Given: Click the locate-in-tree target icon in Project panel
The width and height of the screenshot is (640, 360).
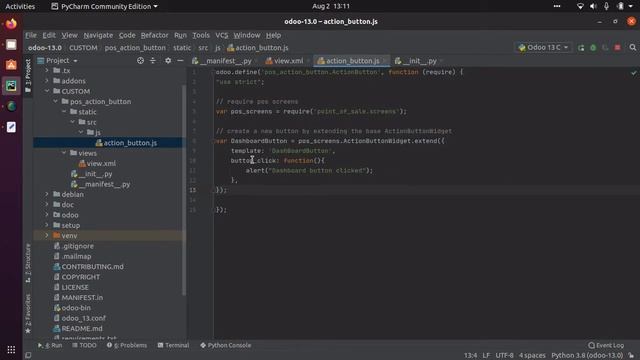Looking at the screenshot, I should coord(140,60).
